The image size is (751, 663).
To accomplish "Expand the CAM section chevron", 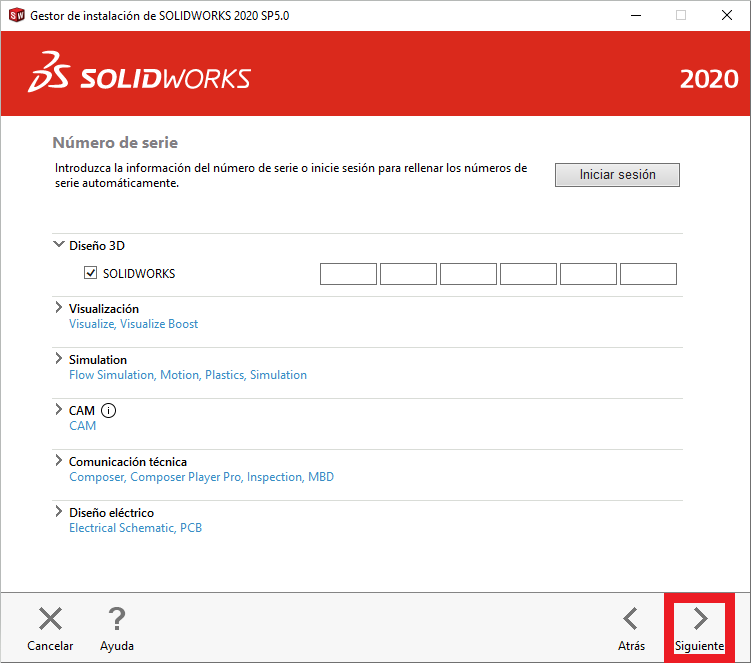I will [x=58, y=409].
